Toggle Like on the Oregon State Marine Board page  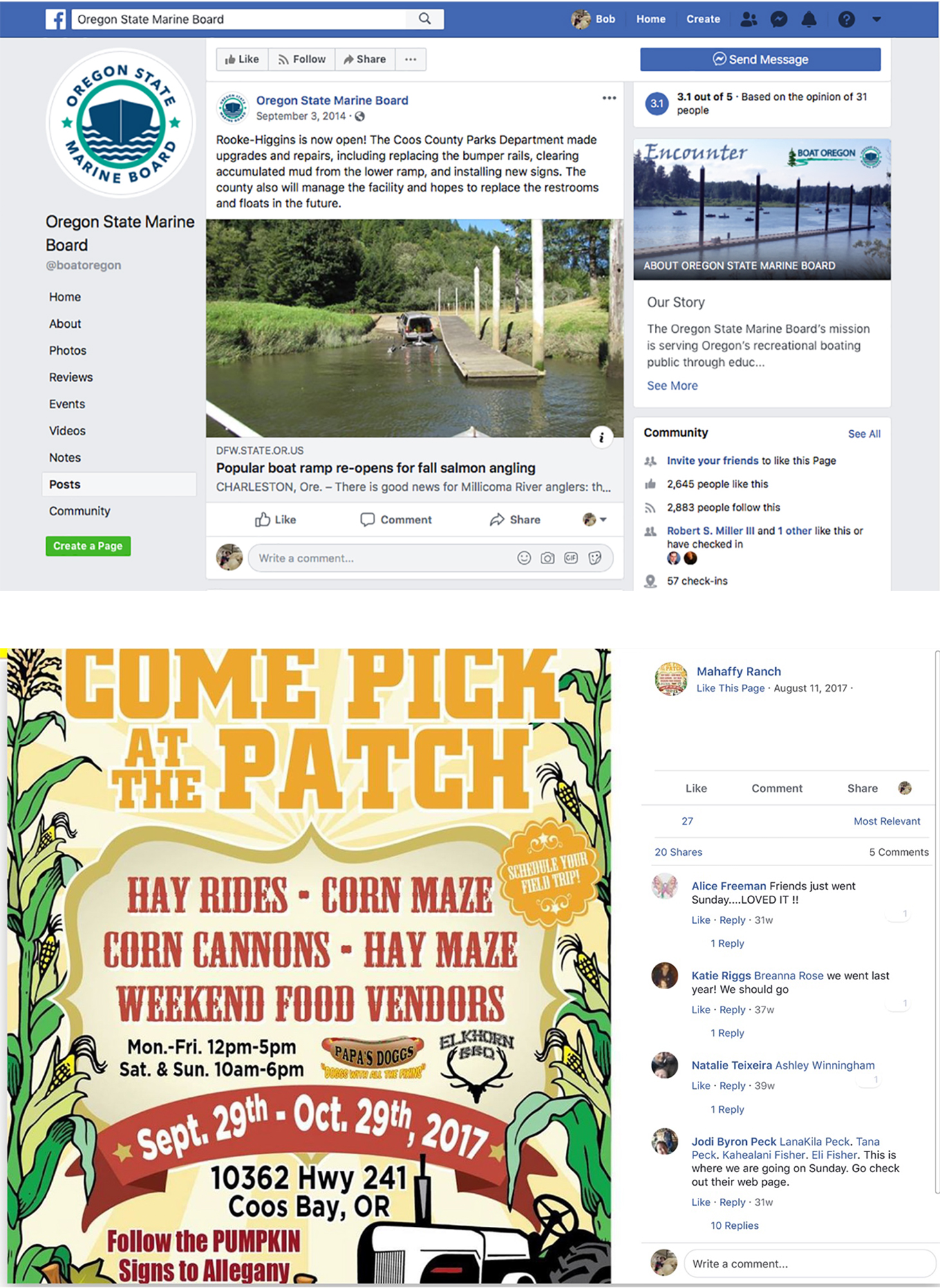242,59
